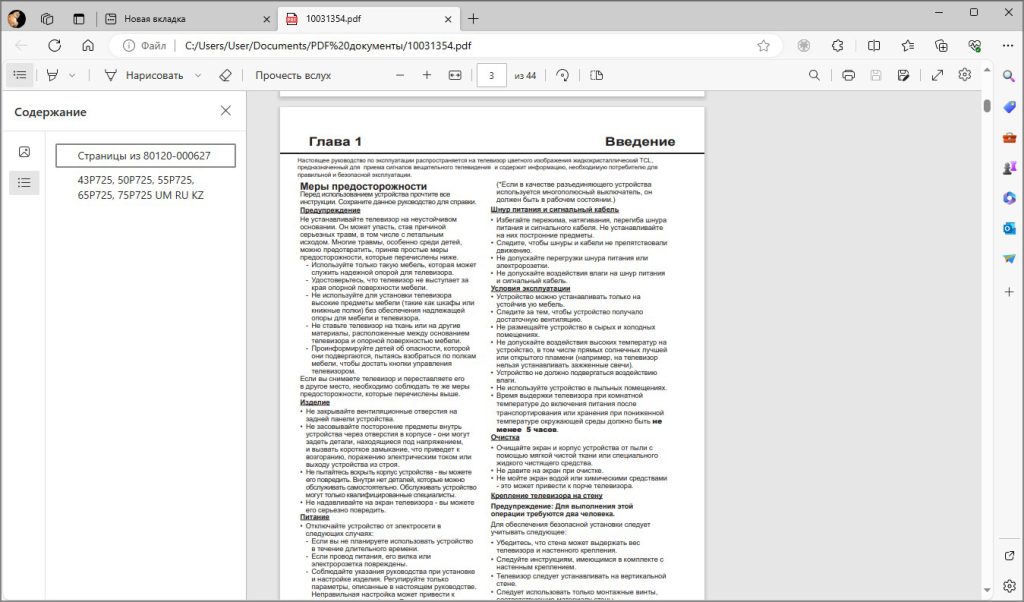
Task: Open the PDF search tool
Action: (814, 74)
